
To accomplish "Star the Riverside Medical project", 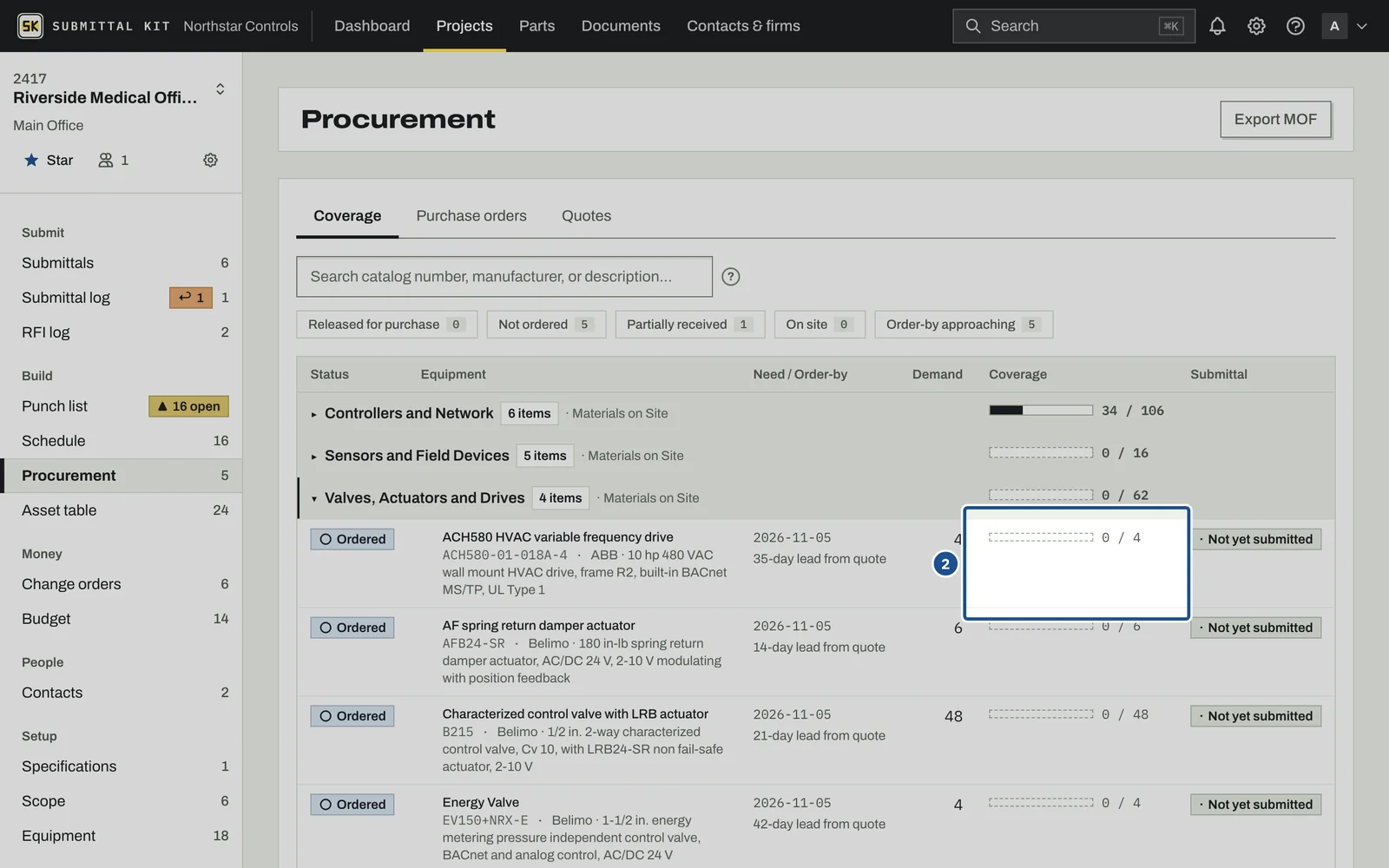I will click(48, 160).
